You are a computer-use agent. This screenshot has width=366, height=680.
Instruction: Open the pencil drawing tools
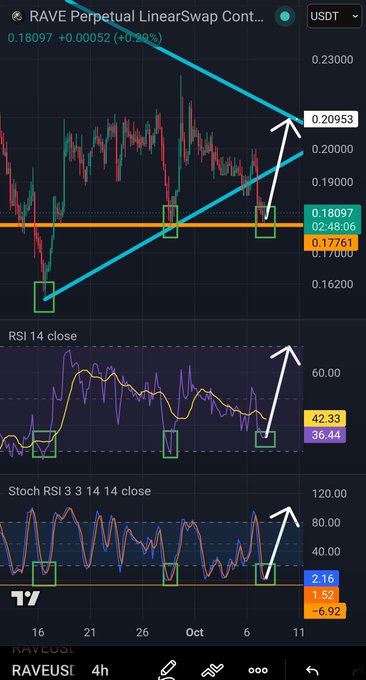(x=167, y=670)
